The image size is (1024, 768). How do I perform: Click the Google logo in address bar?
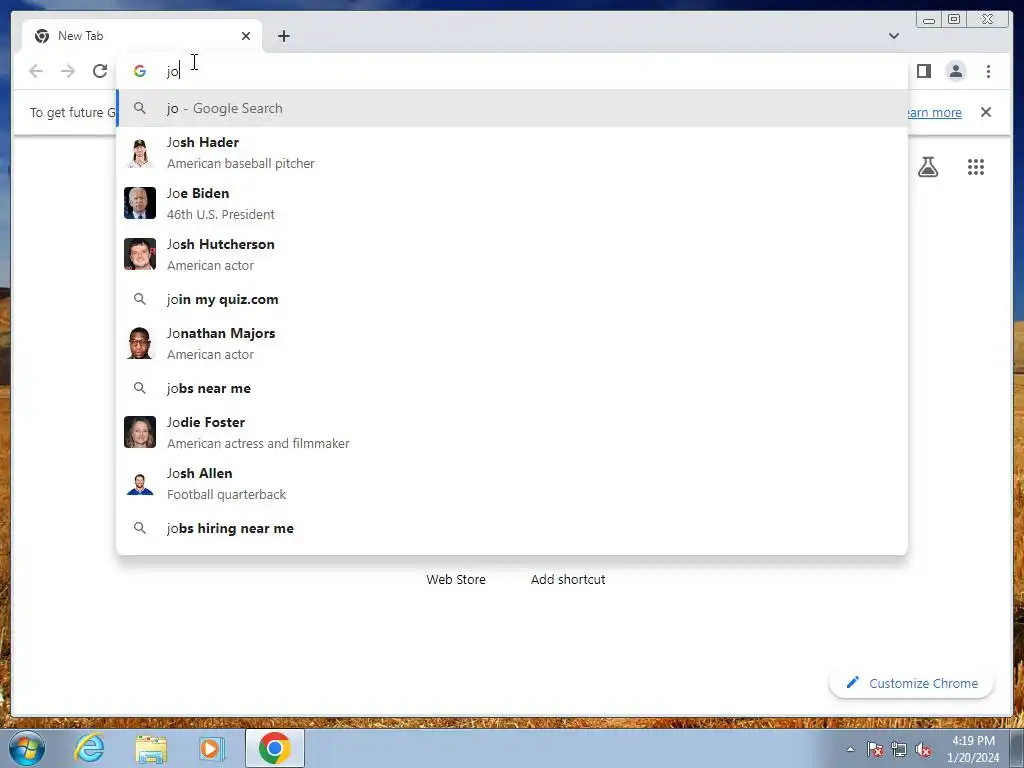point(140,71)
